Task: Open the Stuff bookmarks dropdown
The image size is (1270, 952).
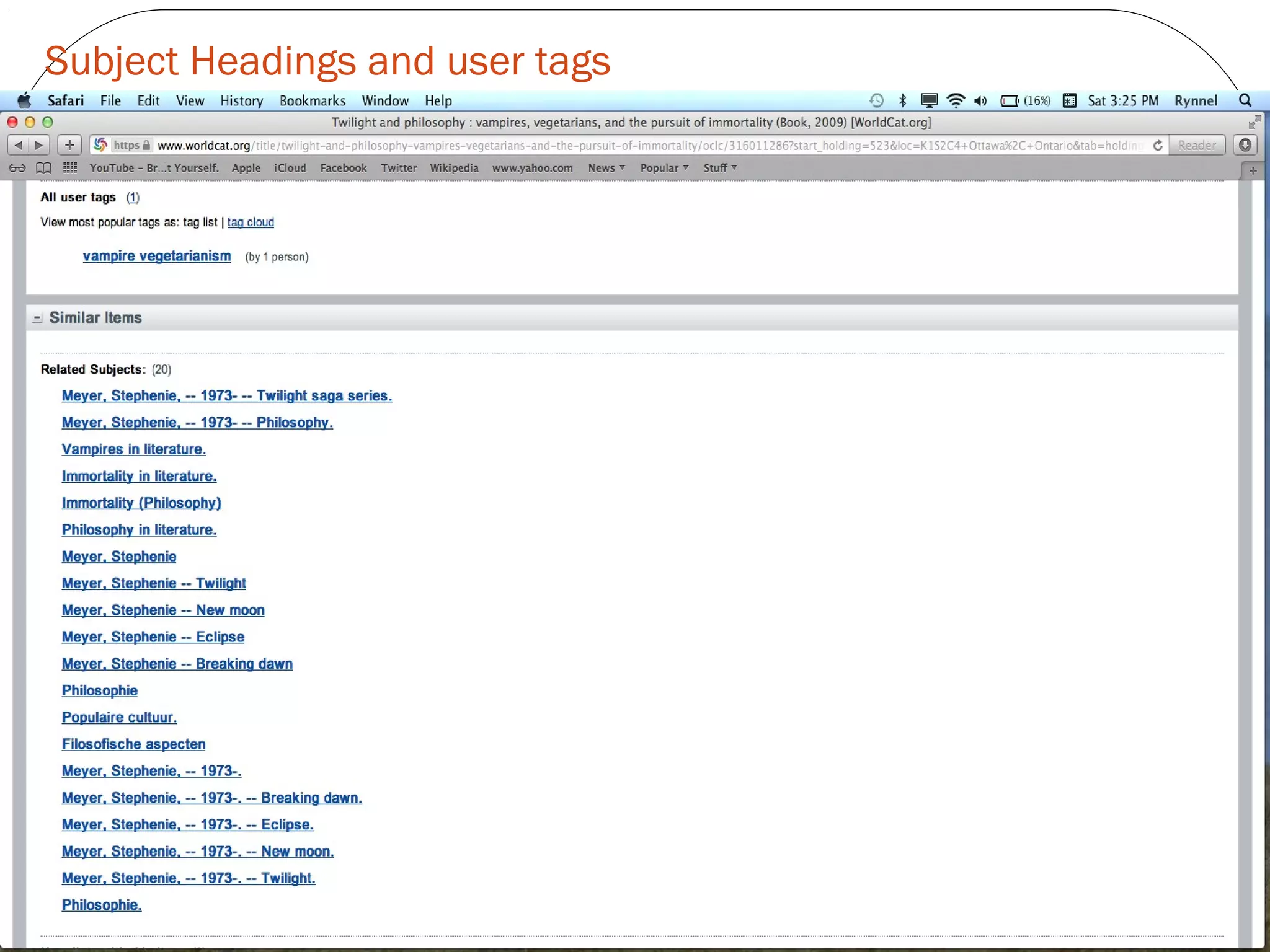Action: [720, 168]
